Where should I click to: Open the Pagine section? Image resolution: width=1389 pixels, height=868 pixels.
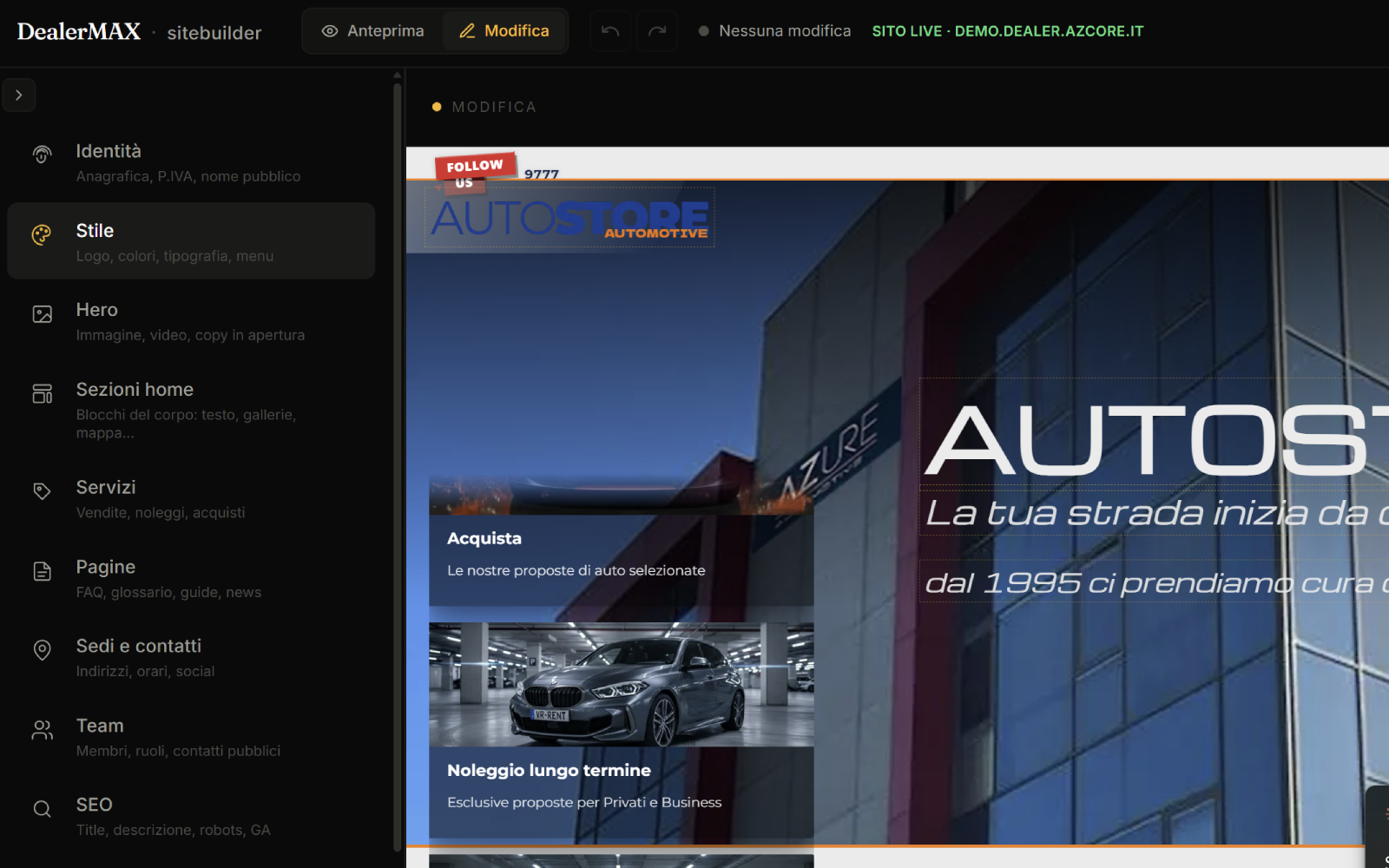pos(191,579)
